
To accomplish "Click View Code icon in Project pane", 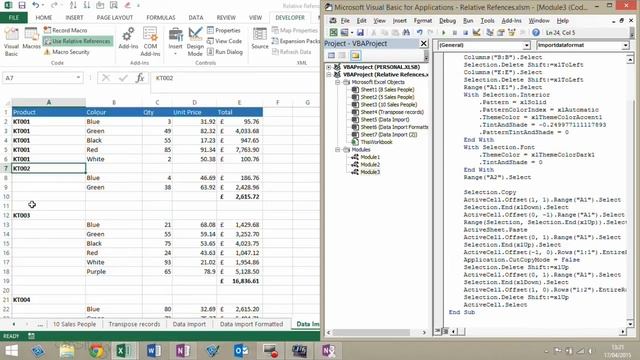I will (331, 55).
